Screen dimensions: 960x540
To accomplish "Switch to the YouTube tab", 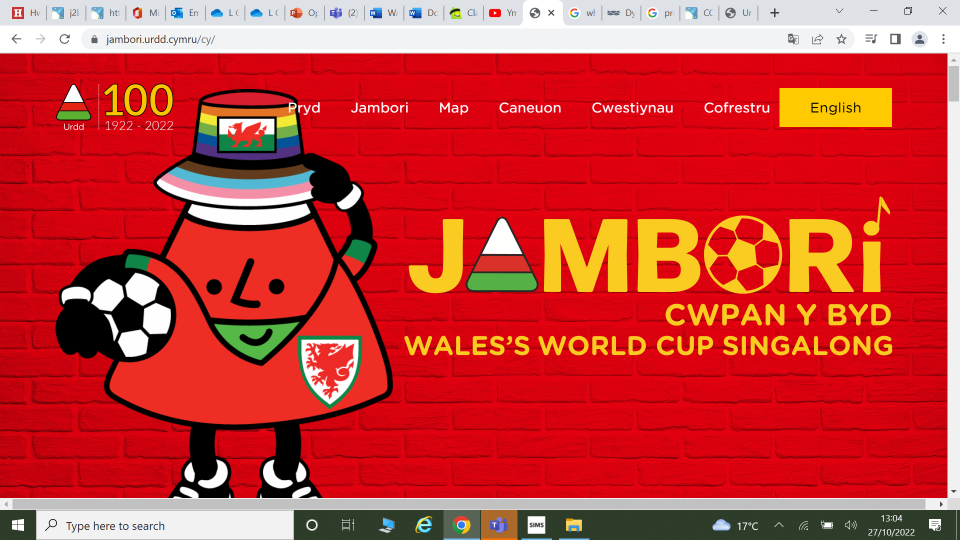I will coord(503,13).
